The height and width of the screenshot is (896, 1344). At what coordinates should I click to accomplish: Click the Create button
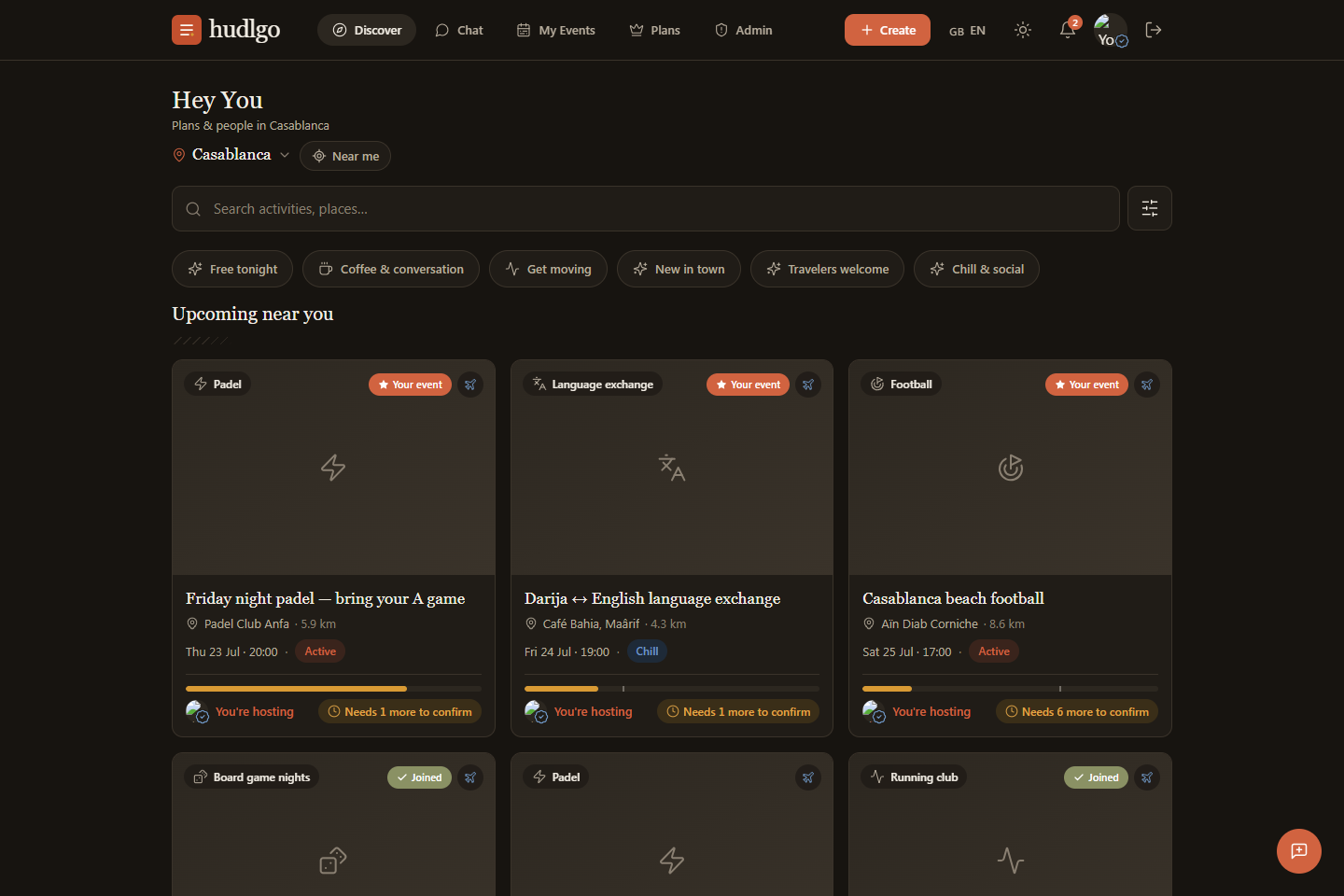point(888,30)
